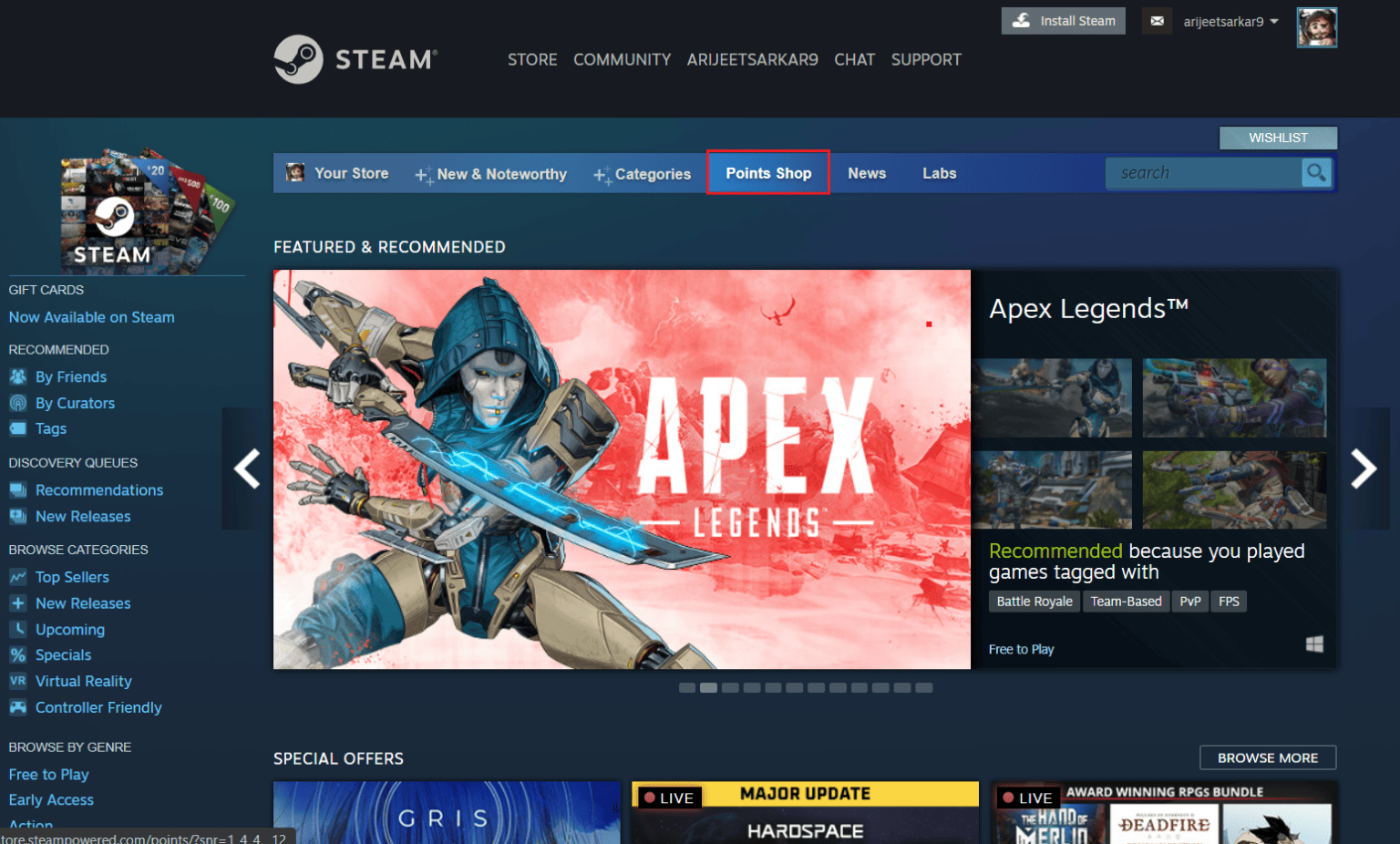Select the second carousel pagination dot
This screenshot has width=1400, height=844.
[x=708, y=687]
